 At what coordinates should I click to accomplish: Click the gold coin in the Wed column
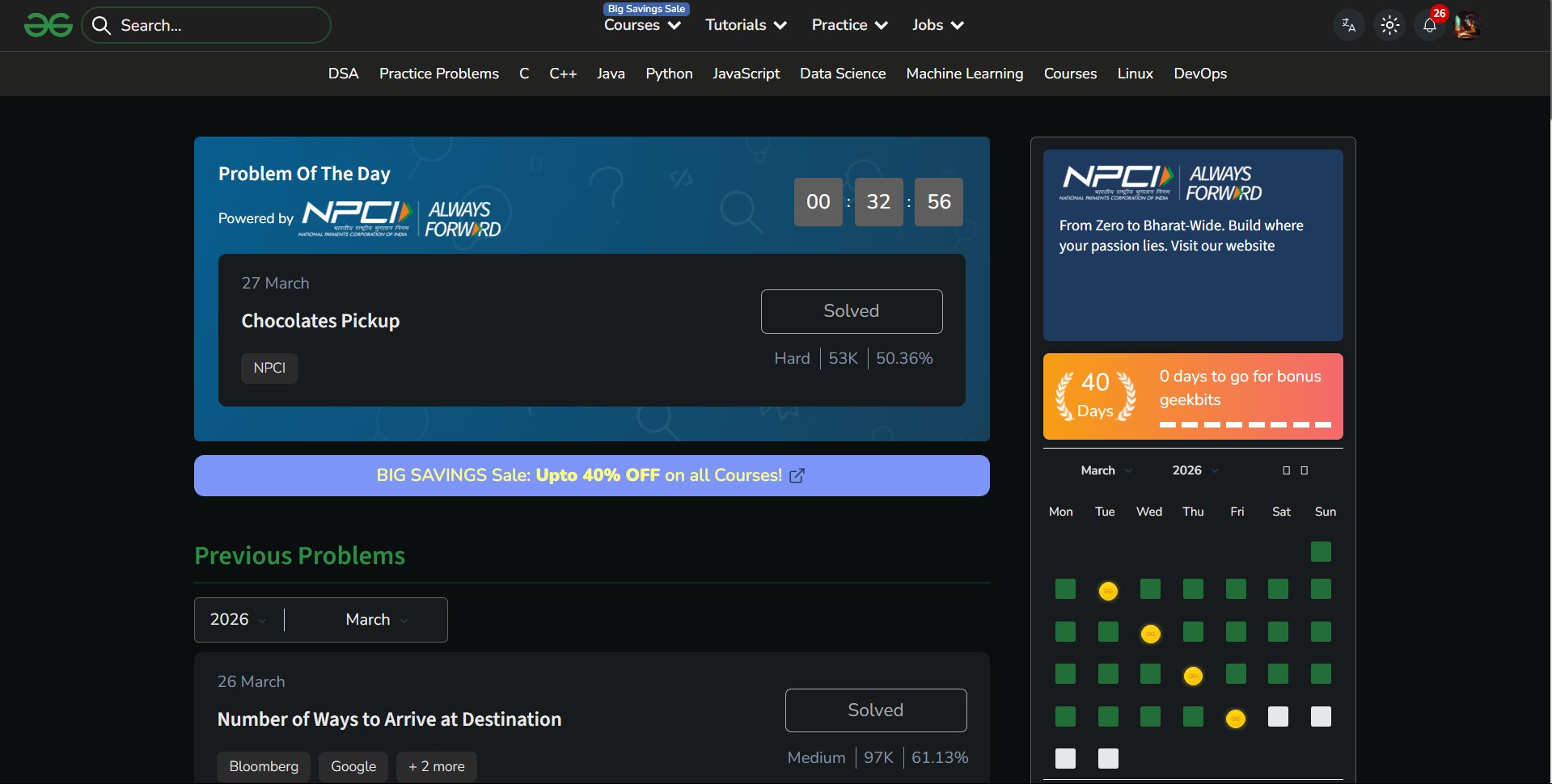click(x=1150, y=634)
